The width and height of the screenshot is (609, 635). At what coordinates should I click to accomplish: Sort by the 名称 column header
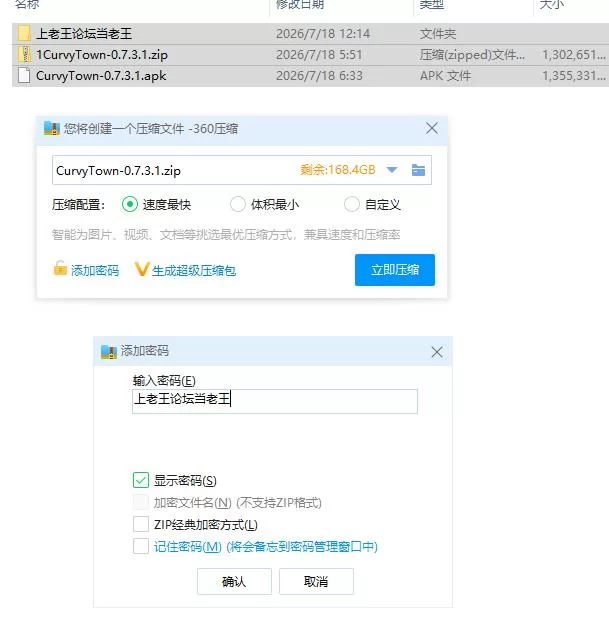pyautogui.click(x=27, y=4)
